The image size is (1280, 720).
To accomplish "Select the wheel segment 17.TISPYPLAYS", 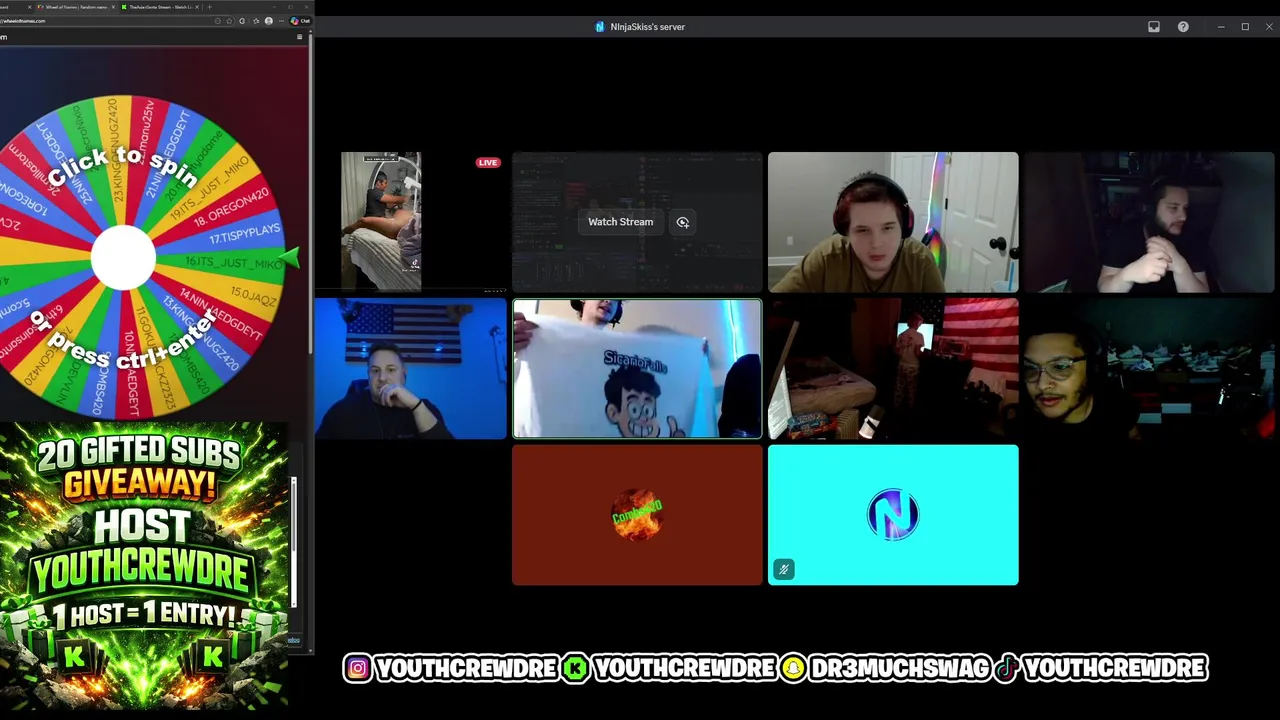I will 244,235.
